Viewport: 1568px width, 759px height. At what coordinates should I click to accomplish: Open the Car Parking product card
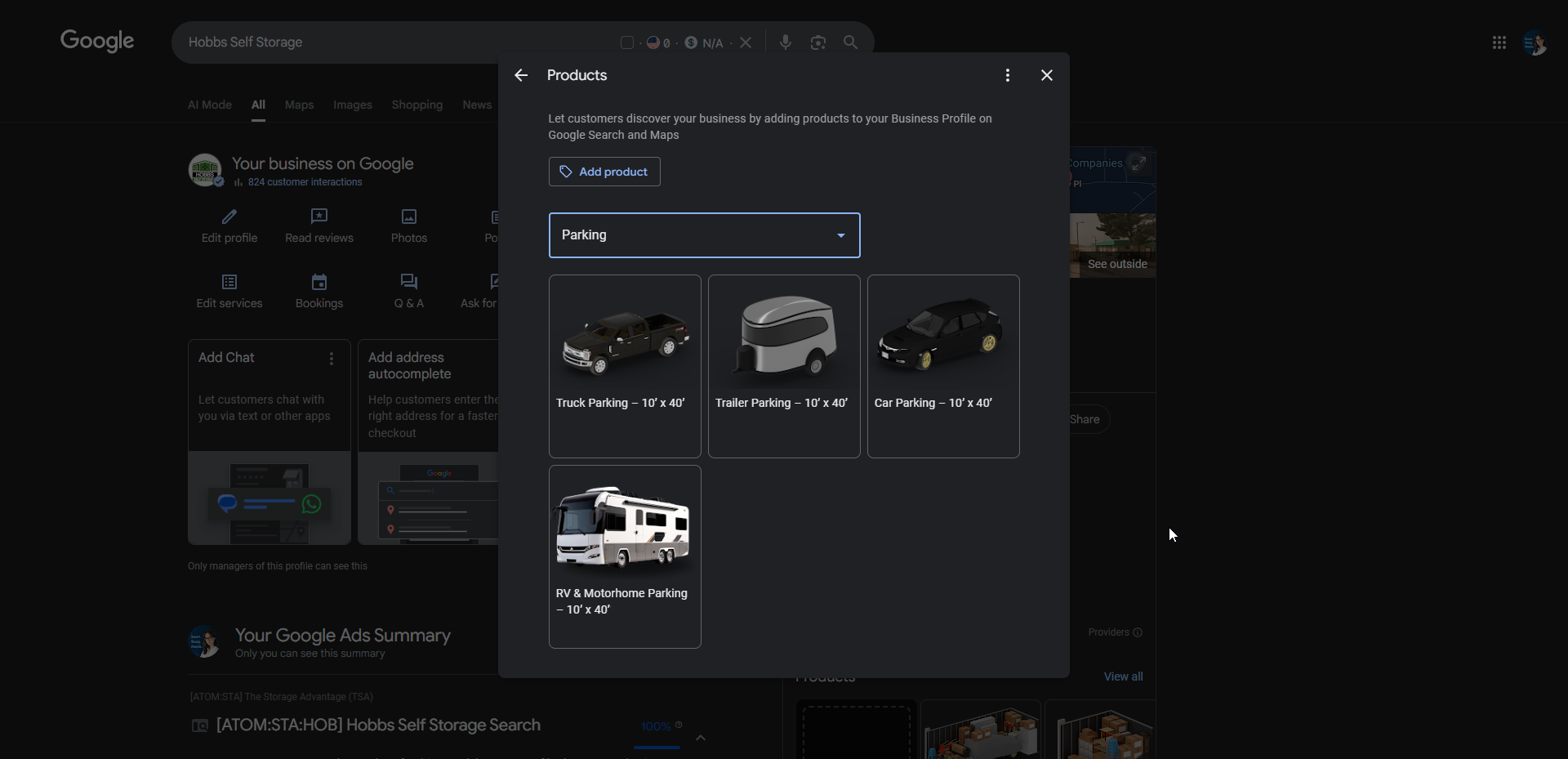(x=943, y=366)
